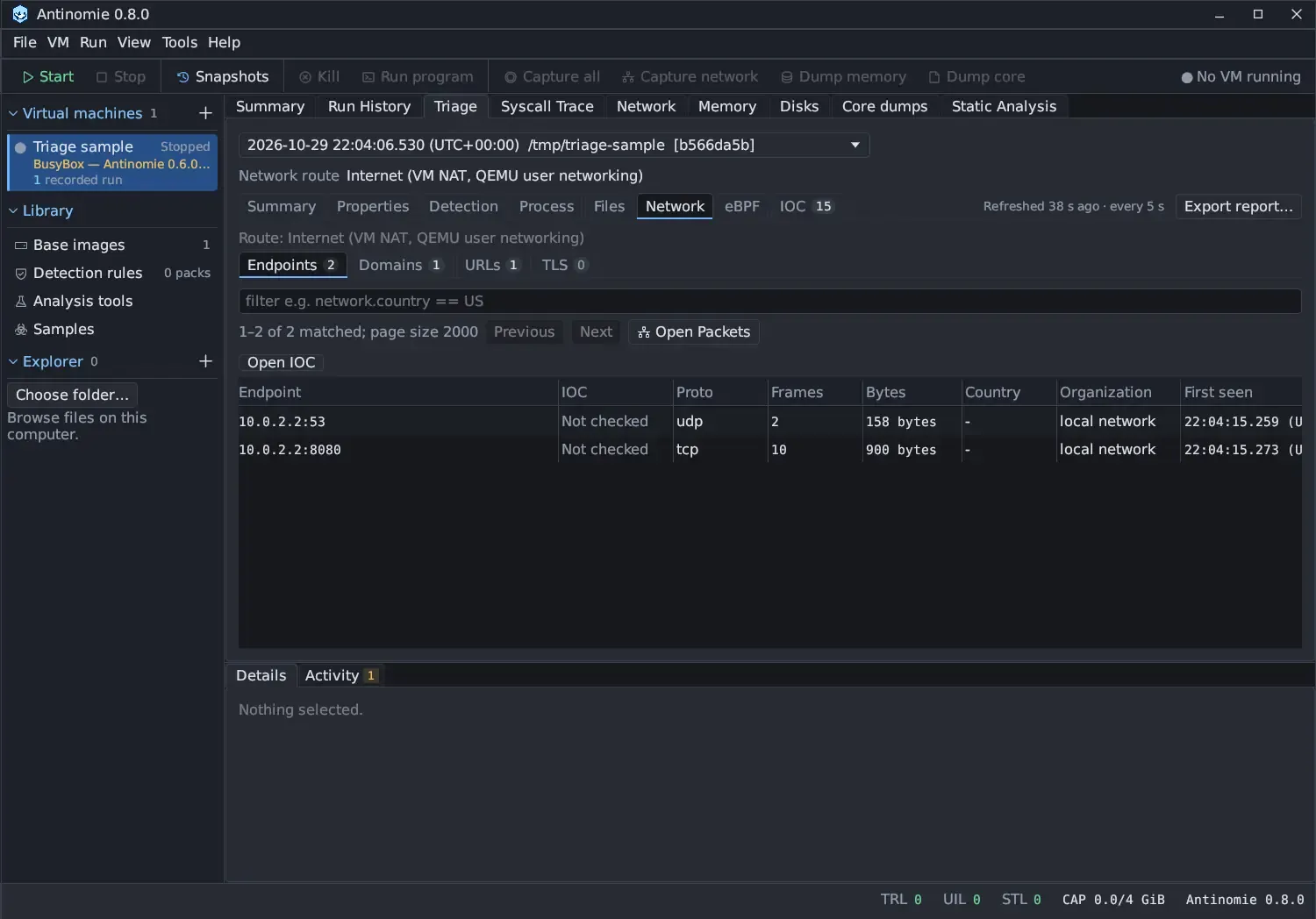Click the Kill toolbar icon
The height and width of the screenshot is (919, 1316).
tap(305, 77)
